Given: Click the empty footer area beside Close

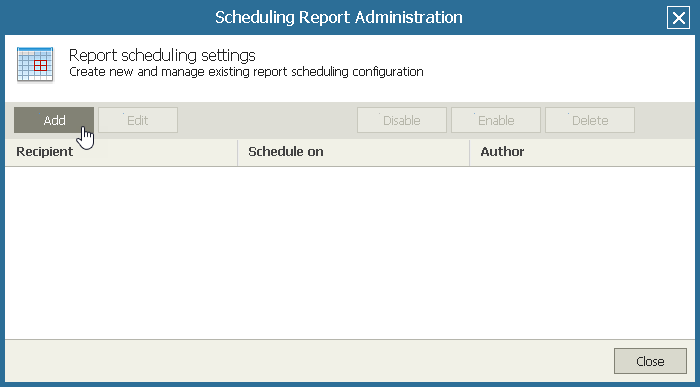Looking at the screenshot, I should 309,361.
